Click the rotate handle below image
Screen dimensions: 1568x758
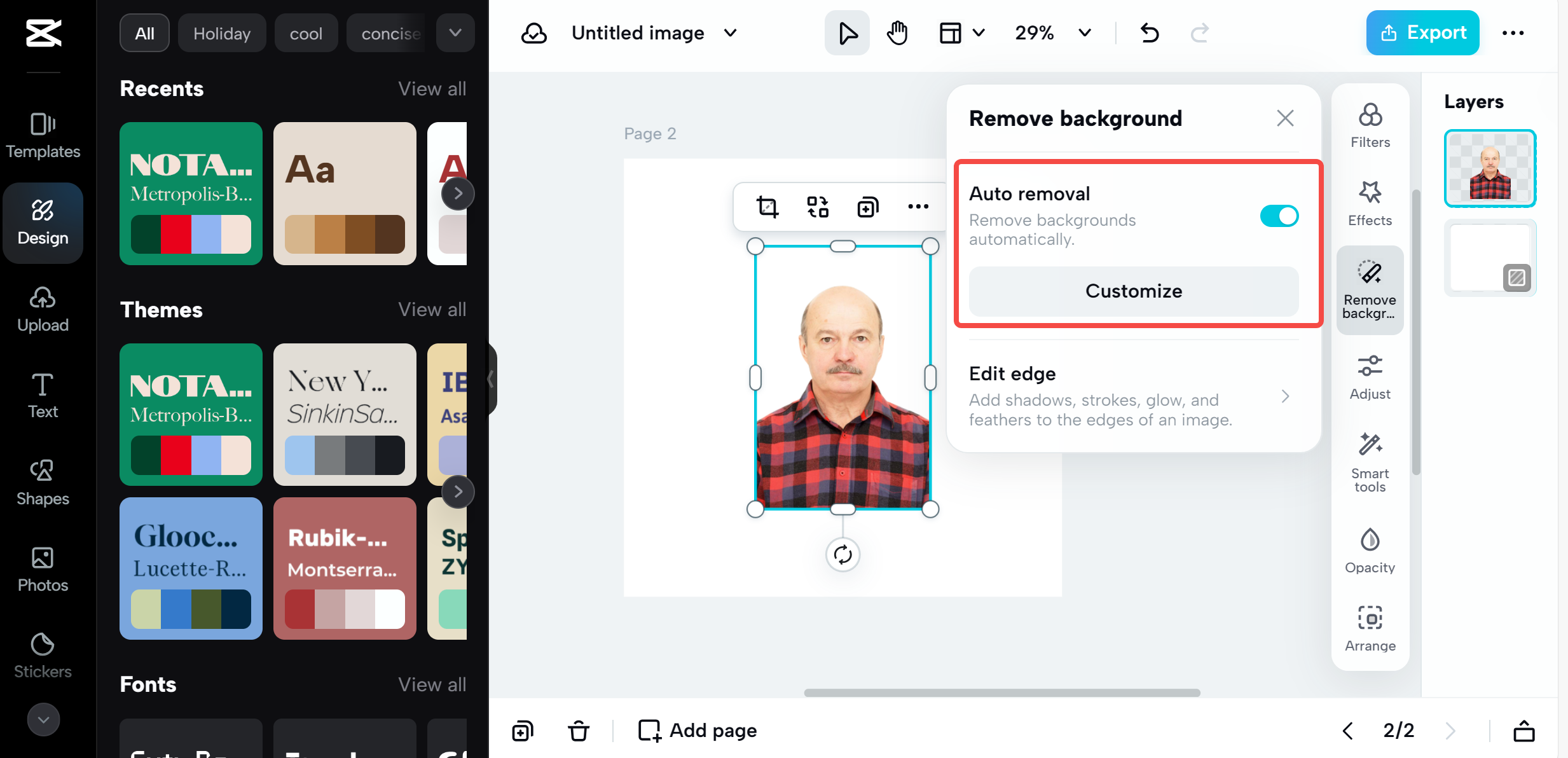pos(842,555)
